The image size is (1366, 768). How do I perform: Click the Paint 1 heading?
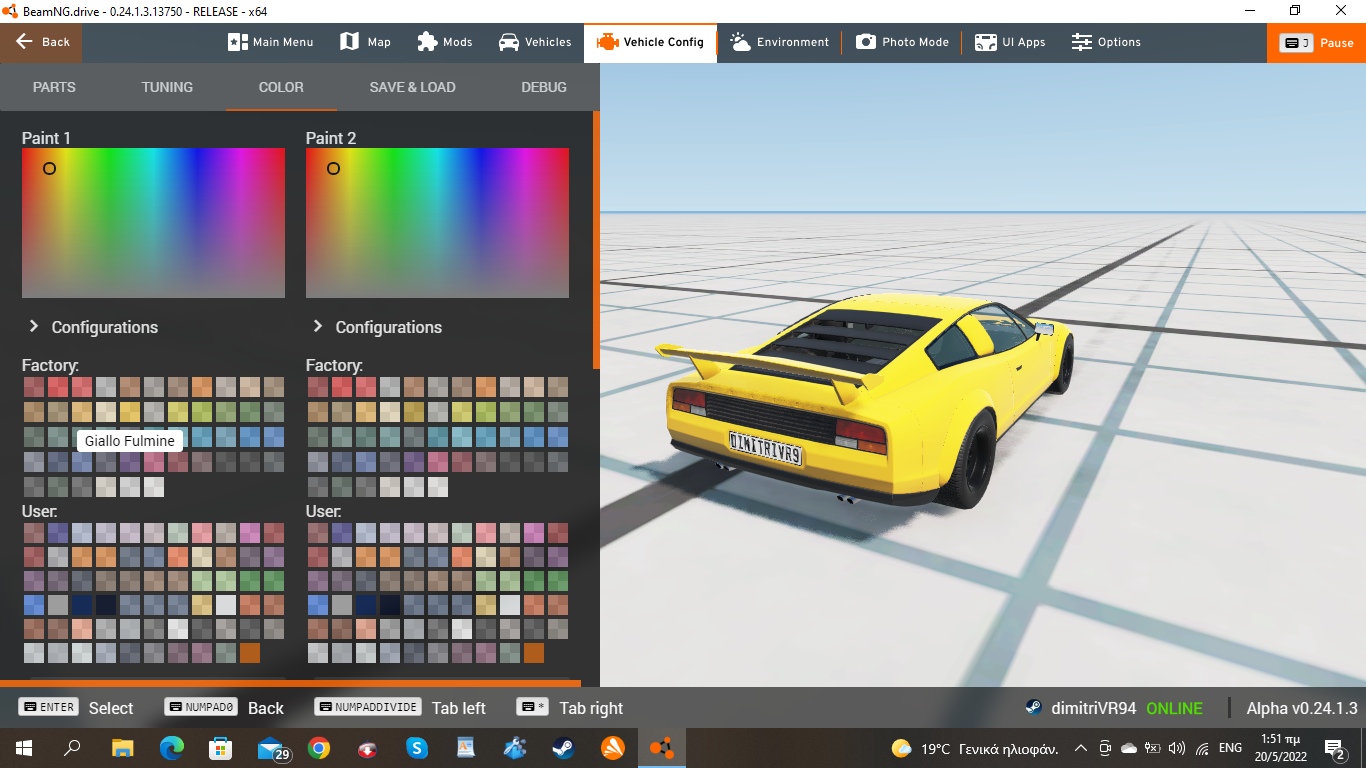tap(46, 138)
